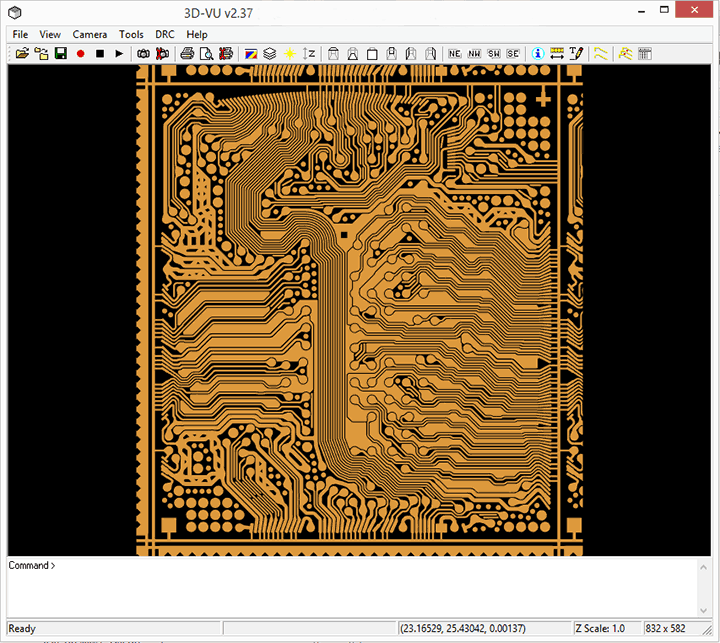720x643 pixels.
Task: Click the command pane scroll up arrow
Action: [703, 567]
